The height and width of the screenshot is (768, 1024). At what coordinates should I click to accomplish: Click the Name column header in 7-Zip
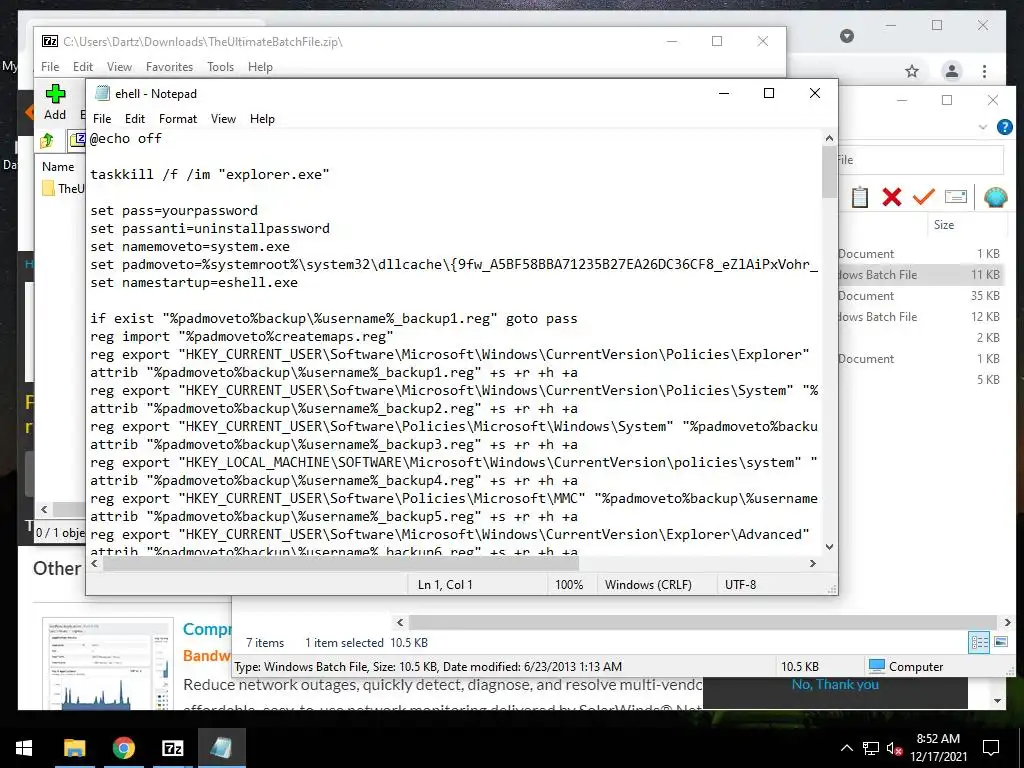point(58,167)
